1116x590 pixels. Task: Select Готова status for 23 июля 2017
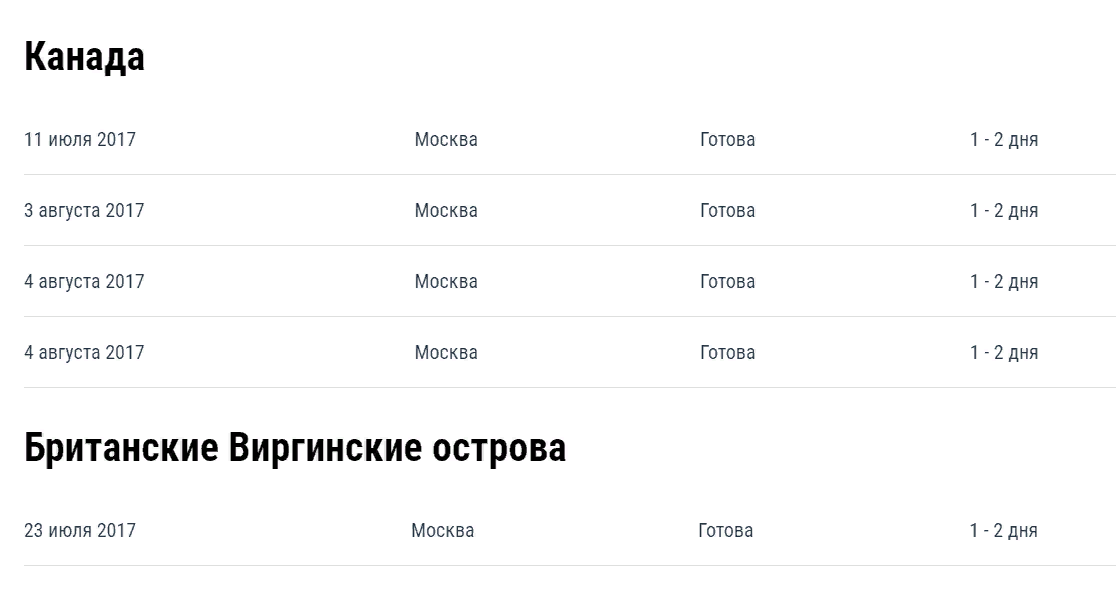[725, 531]
